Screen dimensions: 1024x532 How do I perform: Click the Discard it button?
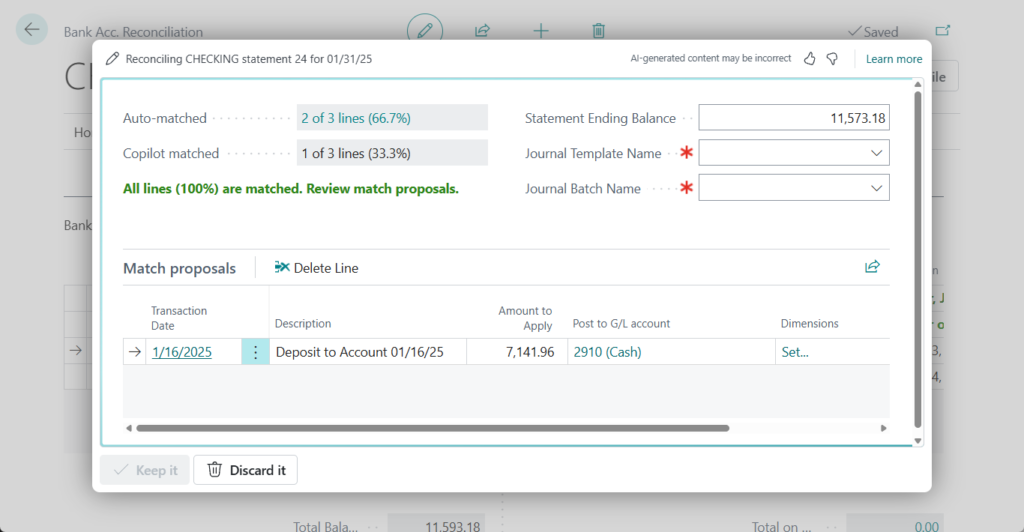pos(245,470)
